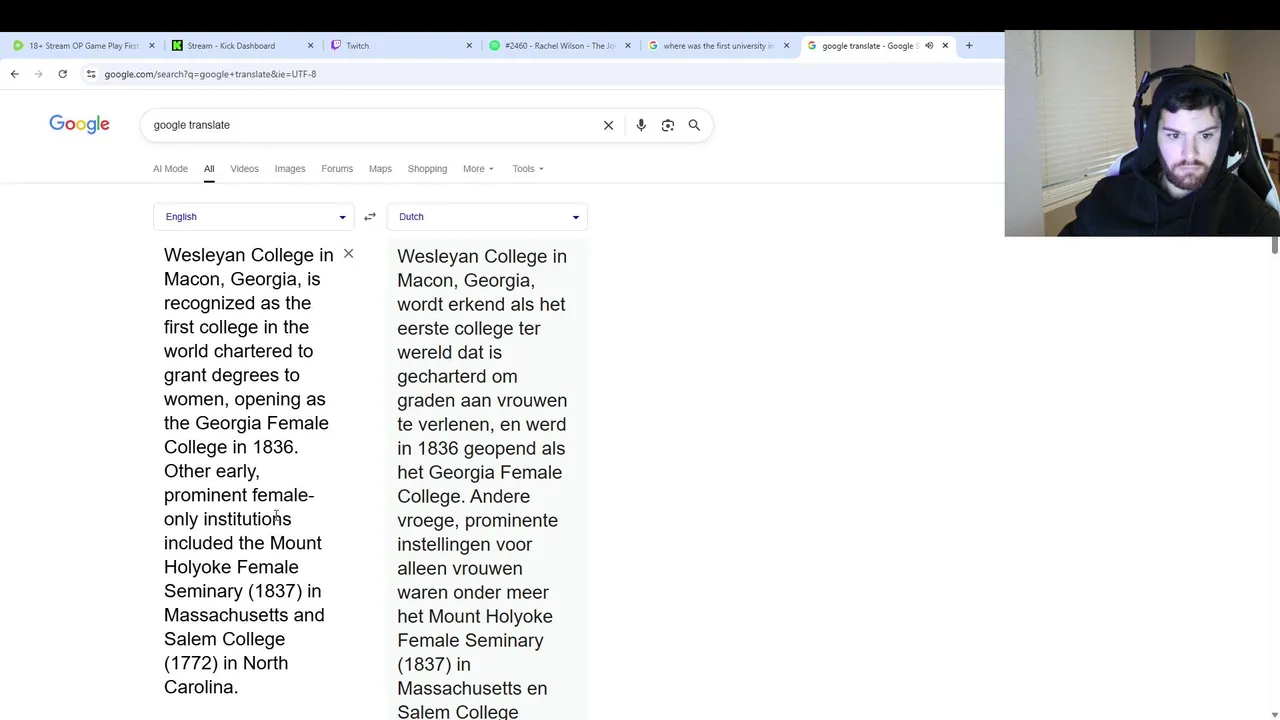Click inside the English source text area
The height and width of the screenshot is (720, 1280).
click(x=248, y=471)
